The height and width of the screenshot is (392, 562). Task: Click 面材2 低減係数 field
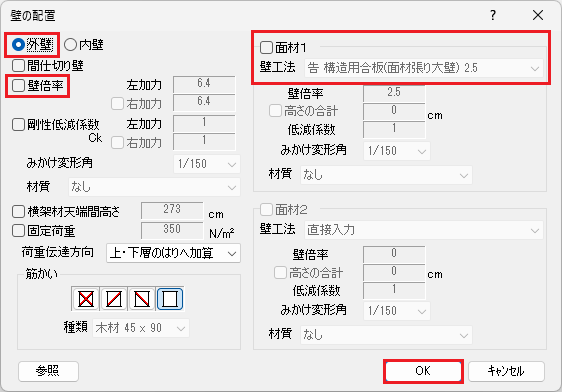click(394, 290)
